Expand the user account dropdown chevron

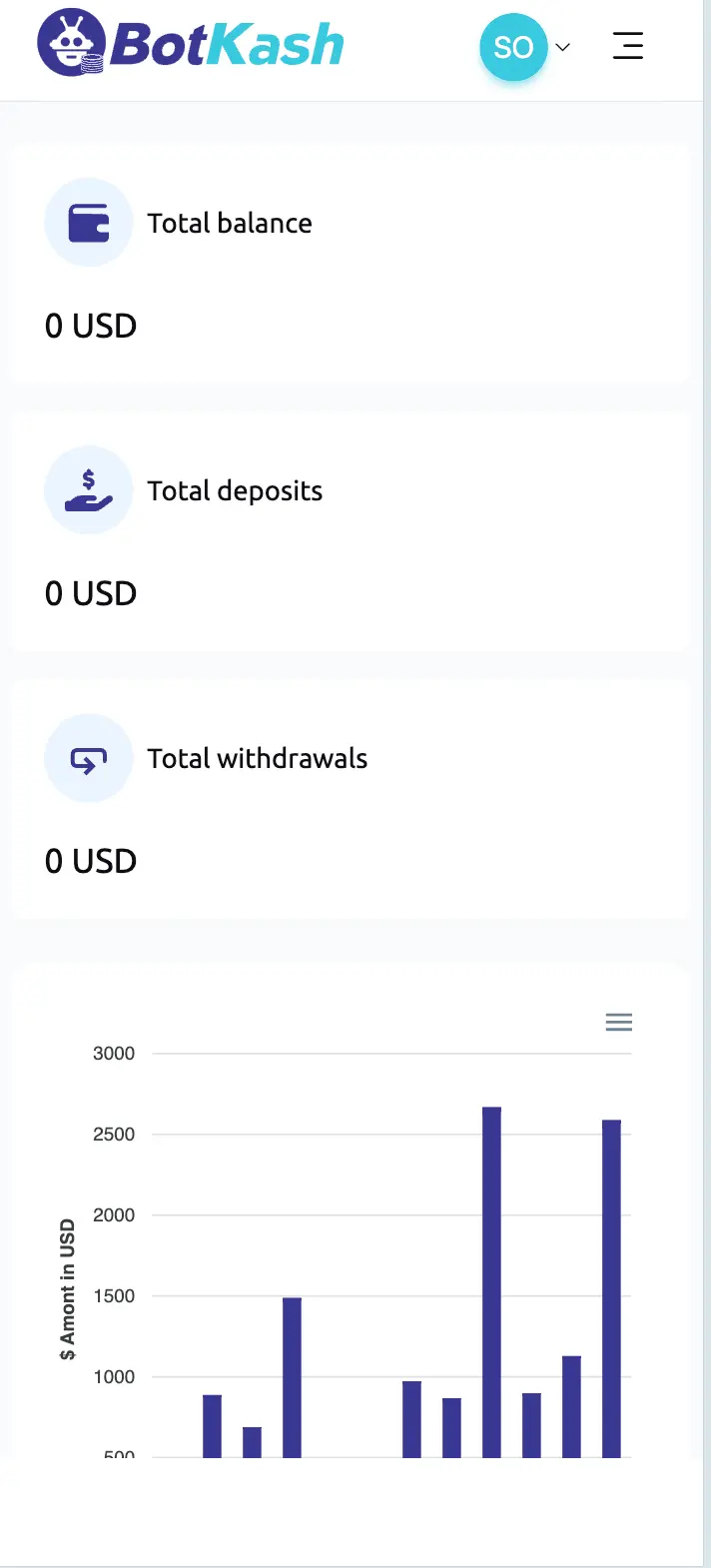pos(562,47)
